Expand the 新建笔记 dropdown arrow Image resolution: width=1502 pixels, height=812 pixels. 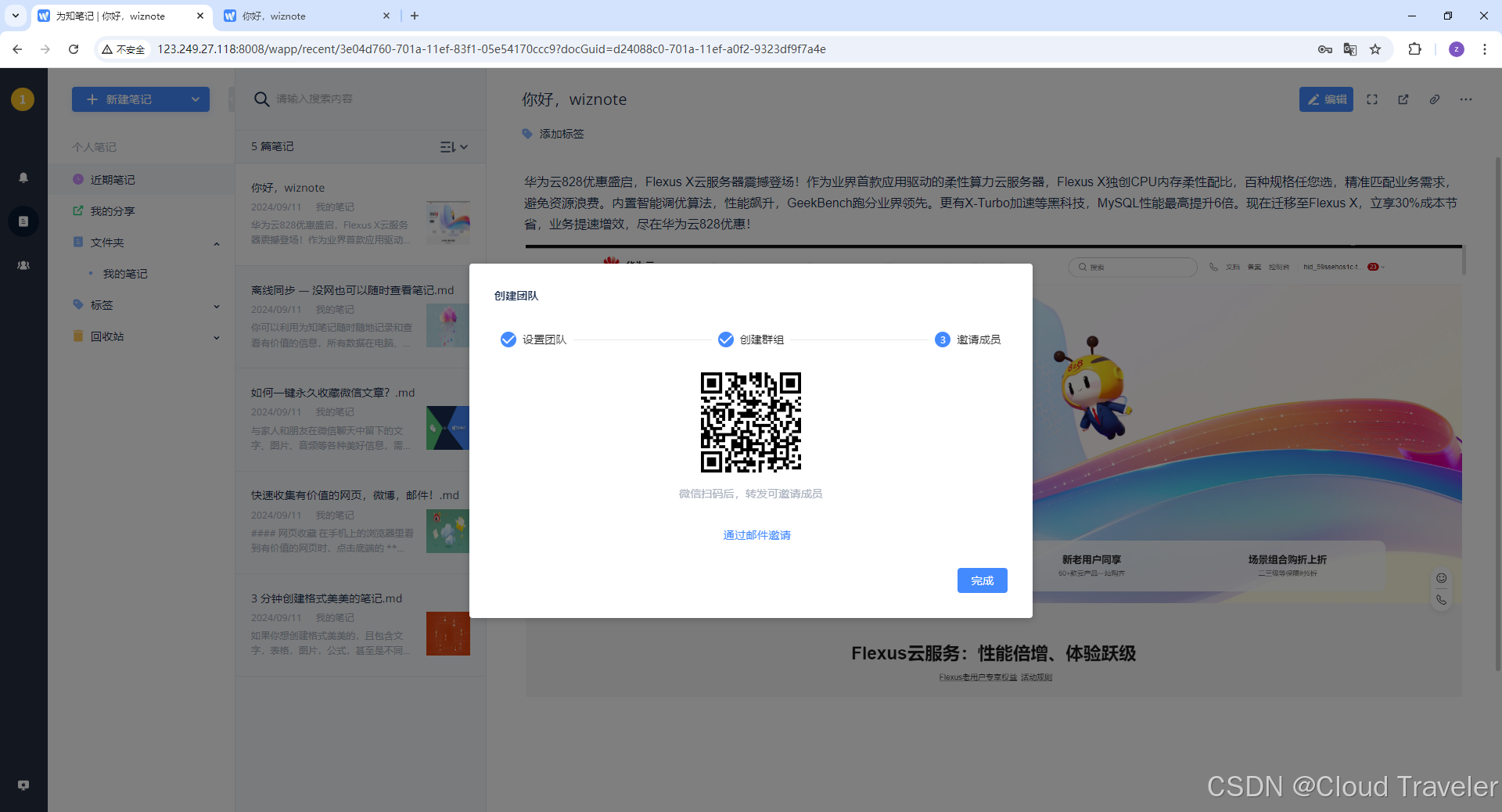coord(195,99)
